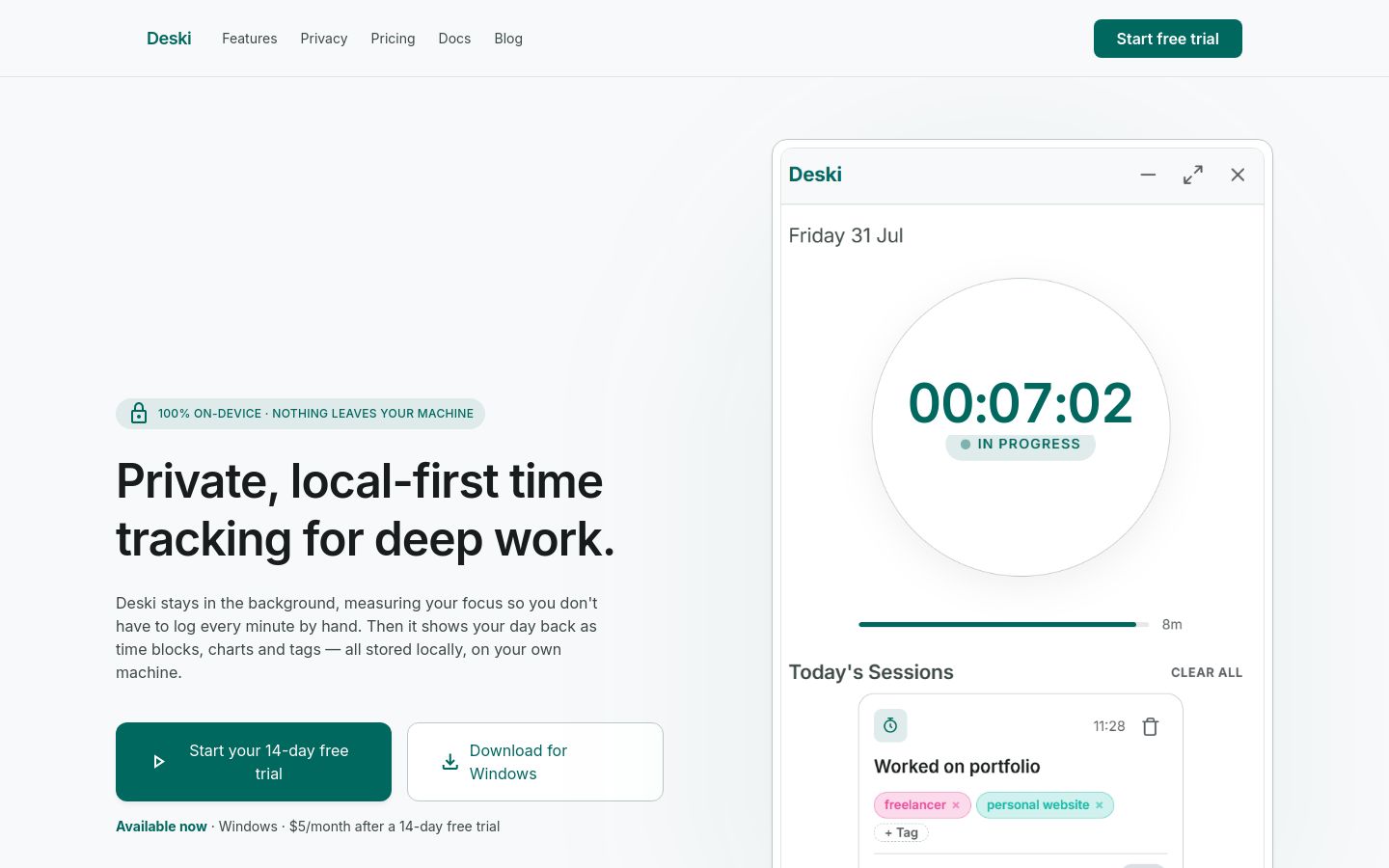This screenshot has width=1389, height=868.
Task: Minimize the Deski app window
Action: pyautogui.click(x=1148, y=175)
